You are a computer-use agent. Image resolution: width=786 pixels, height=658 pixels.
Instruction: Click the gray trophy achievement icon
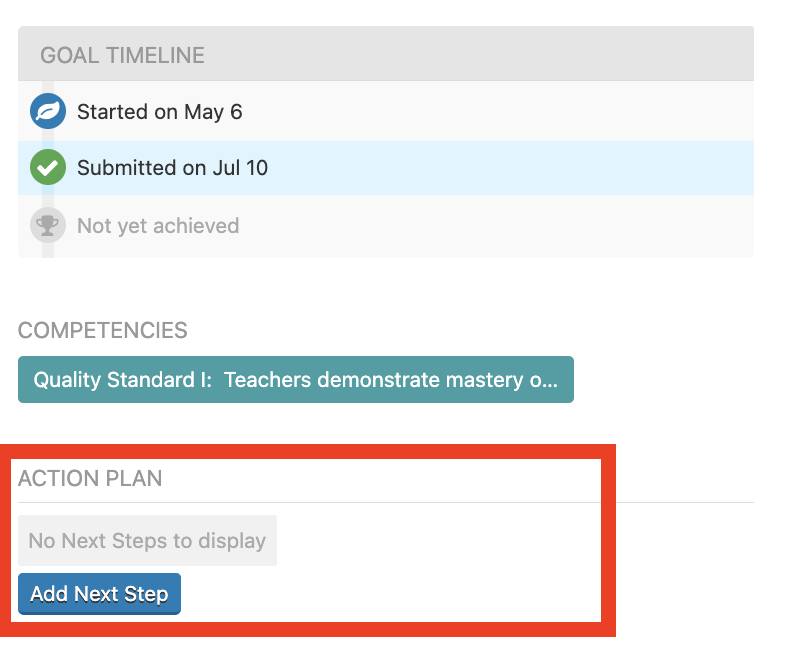pyautogui.click(x=48, y=226)
